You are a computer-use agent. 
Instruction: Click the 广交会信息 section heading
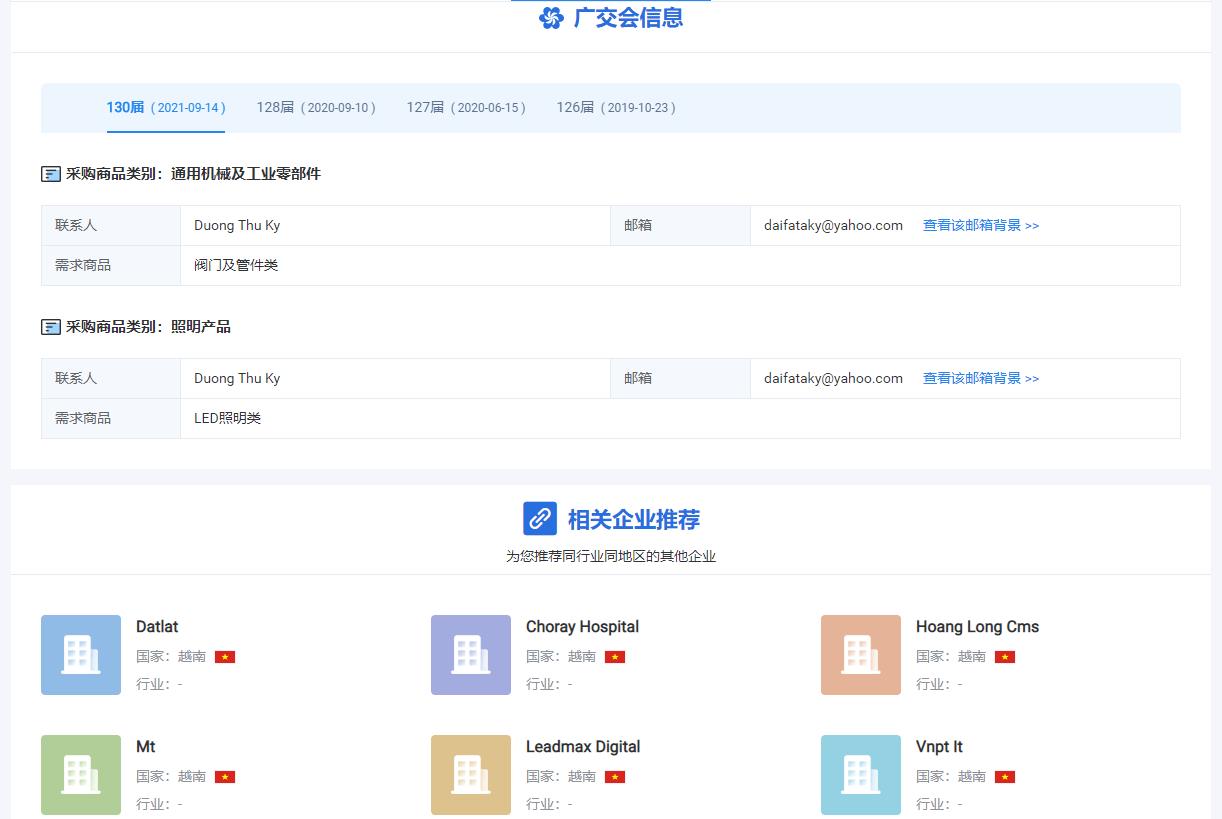coord(628,18)
